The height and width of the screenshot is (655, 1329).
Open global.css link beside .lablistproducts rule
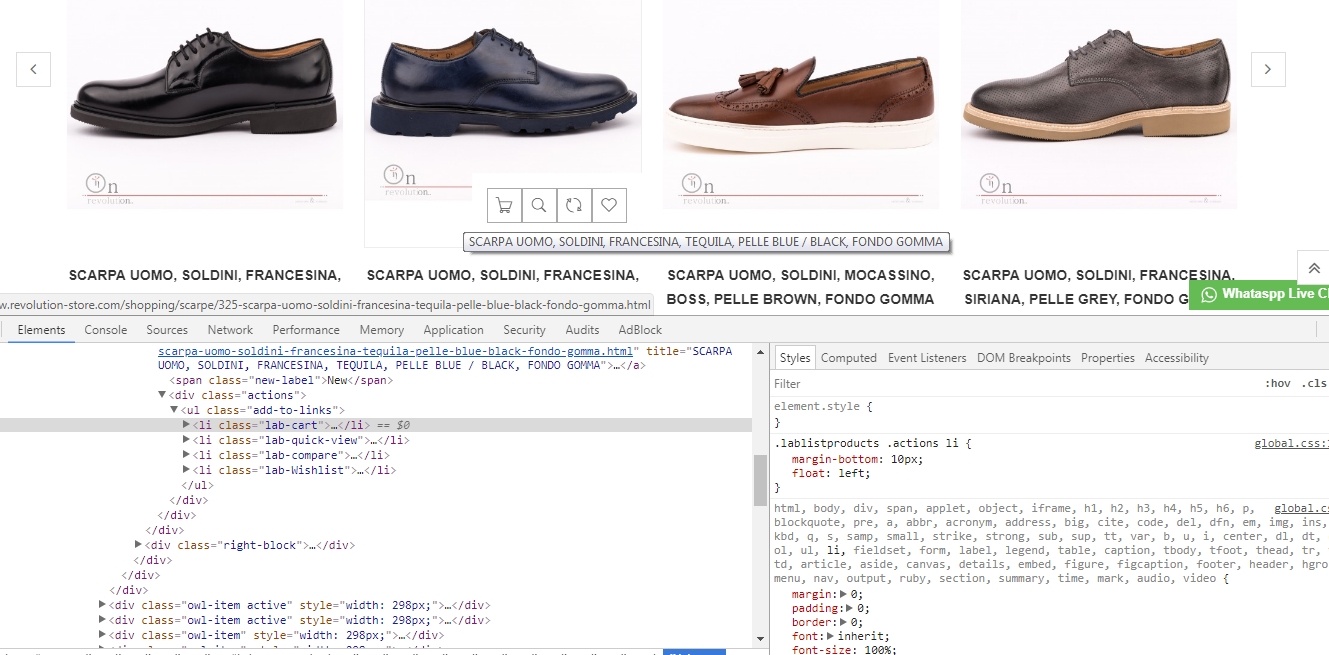coord(1292,444)
